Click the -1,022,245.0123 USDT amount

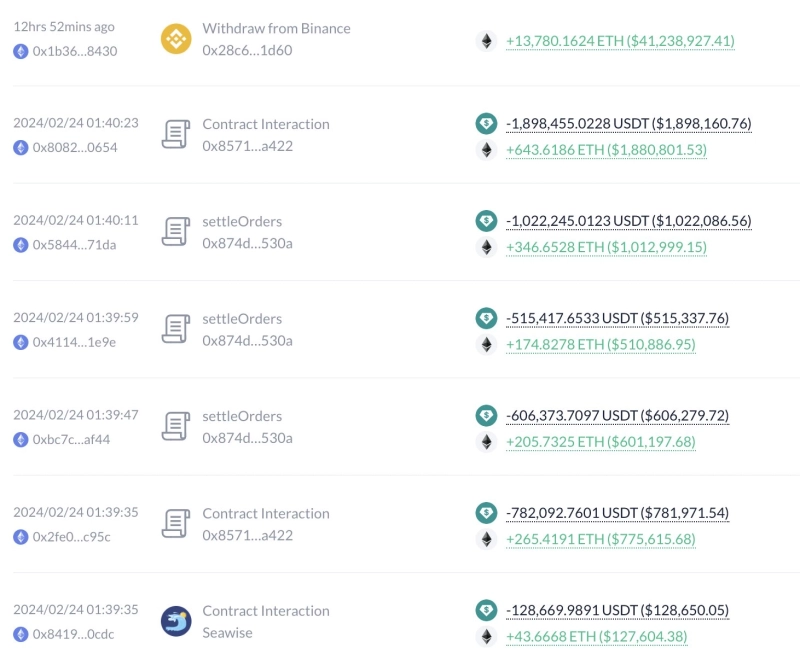(x=628, y=221)
